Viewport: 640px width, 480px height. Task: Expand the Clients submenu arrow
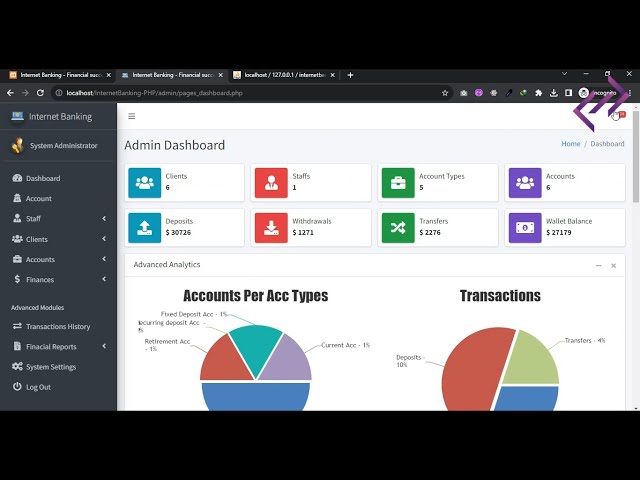104,239
